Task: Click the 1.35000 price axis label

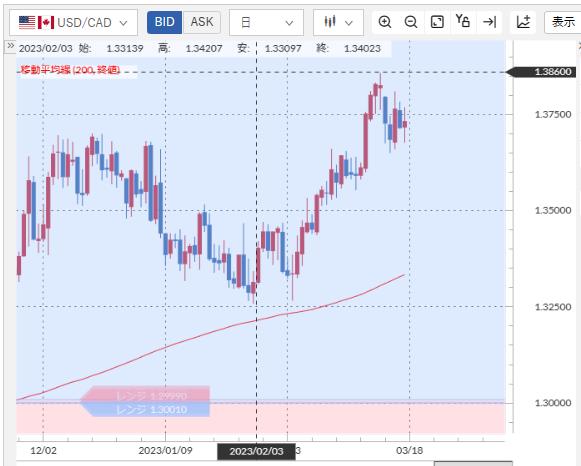Action: point(553,210)
